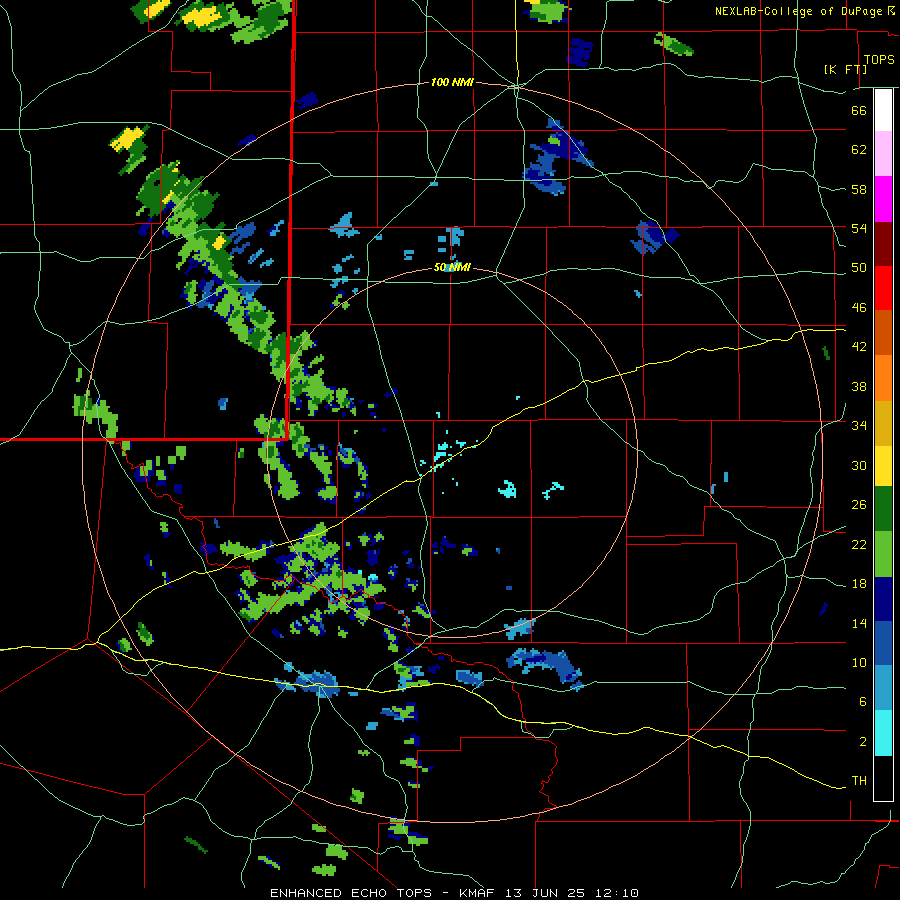Click the "38" legend value
Image resolution: width=900 pixels, height=900 pixels.
pos(859,386)
